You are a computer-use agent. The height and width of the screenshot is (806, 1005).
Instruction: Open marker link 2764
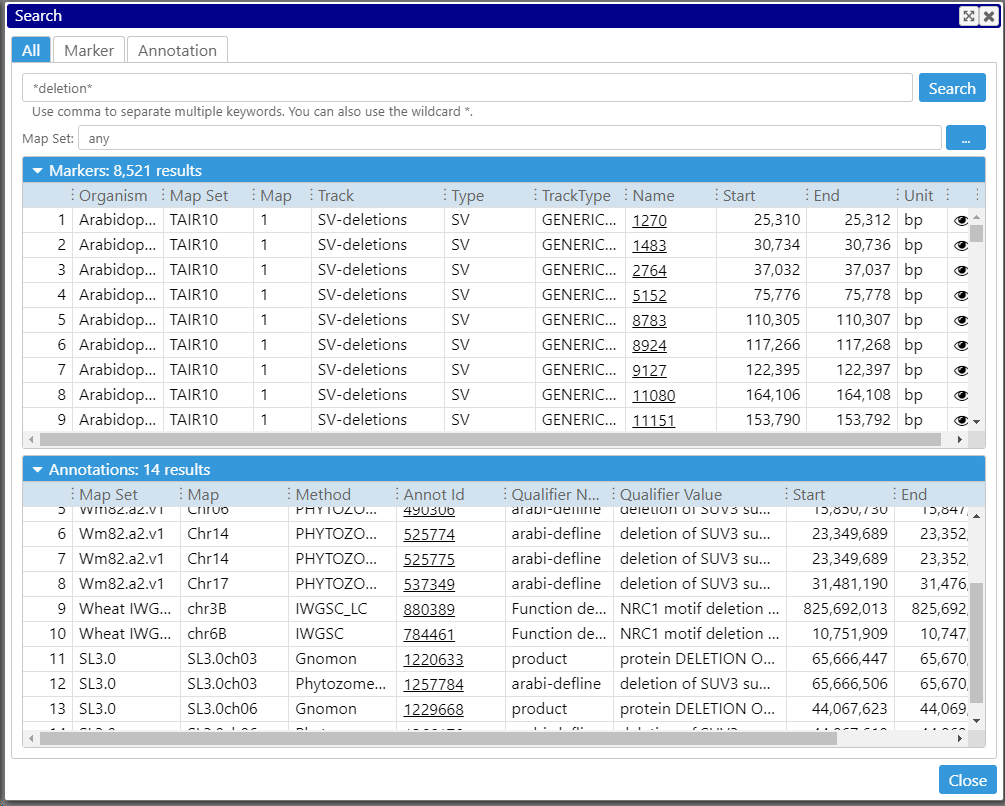pyautogui.click(x=649, y=270)
